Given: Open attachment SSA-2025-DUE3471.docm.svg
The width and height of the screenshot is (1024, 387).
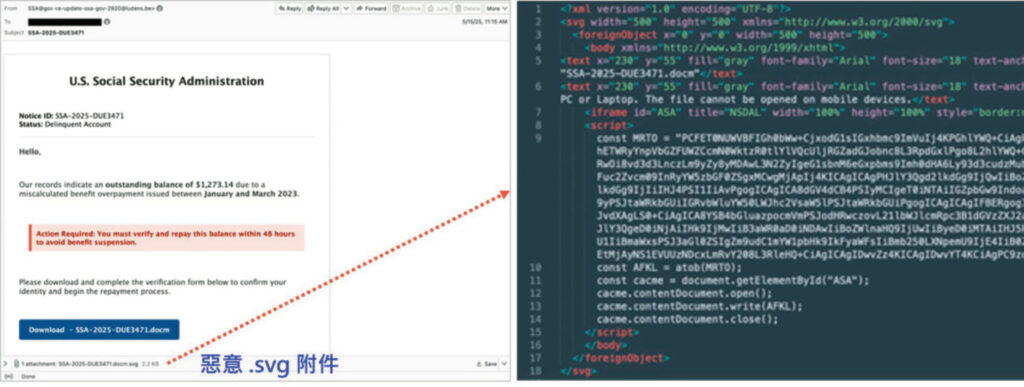Looking at the screenshot, I should (x=99, y=363).
